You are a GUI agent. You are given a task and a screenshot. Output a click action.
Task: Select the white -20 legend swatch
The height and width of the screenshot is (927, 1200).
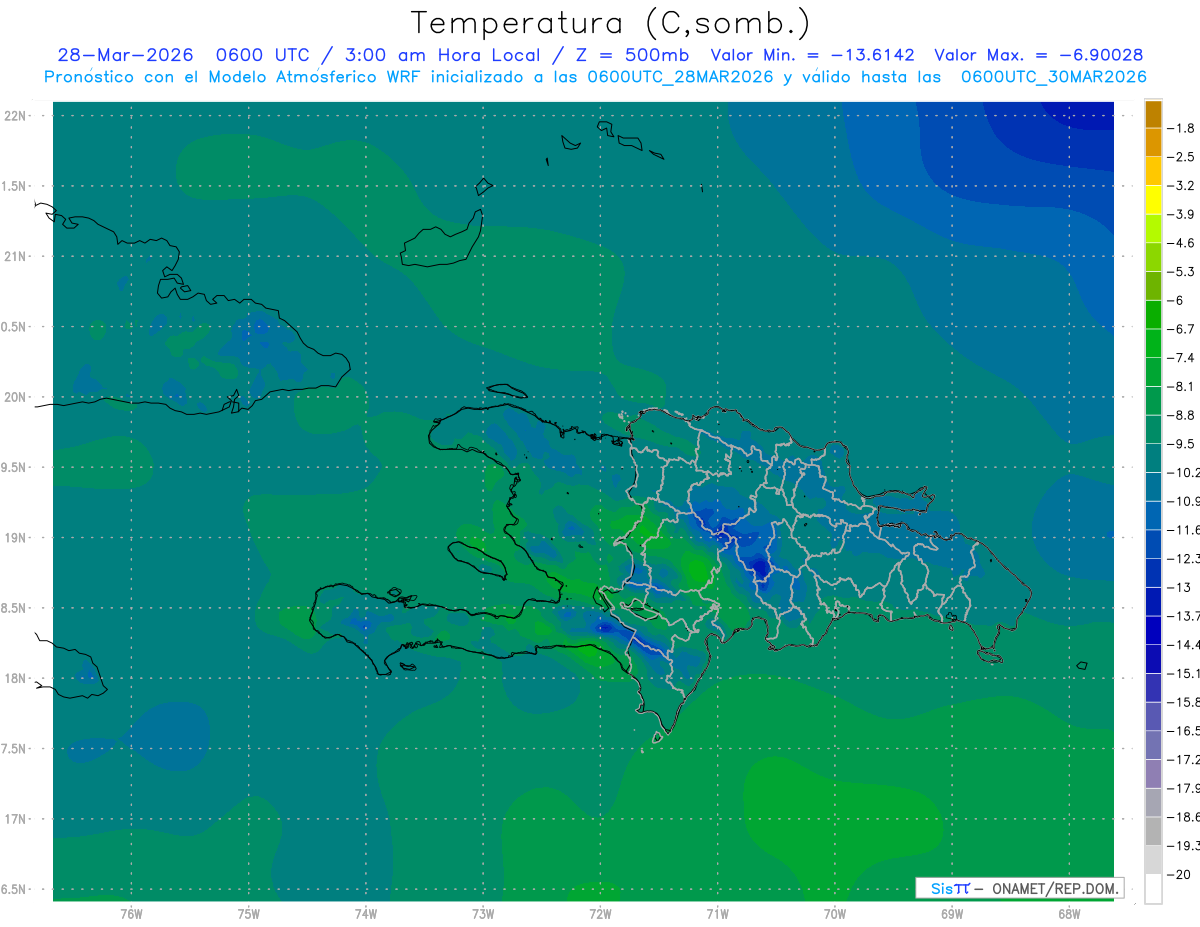point(1153,889)
